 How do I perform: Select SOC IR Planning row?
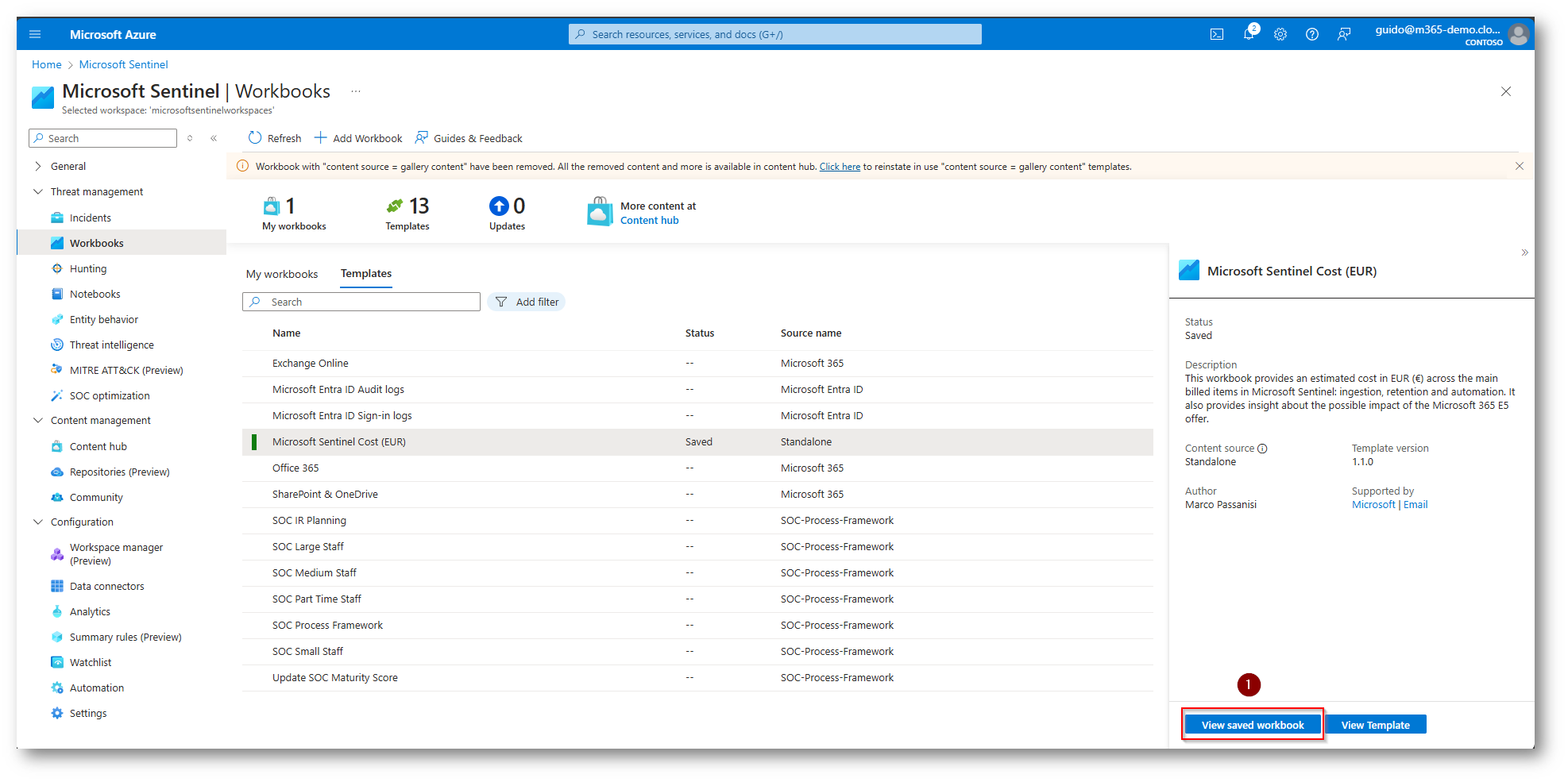[697, 521]
